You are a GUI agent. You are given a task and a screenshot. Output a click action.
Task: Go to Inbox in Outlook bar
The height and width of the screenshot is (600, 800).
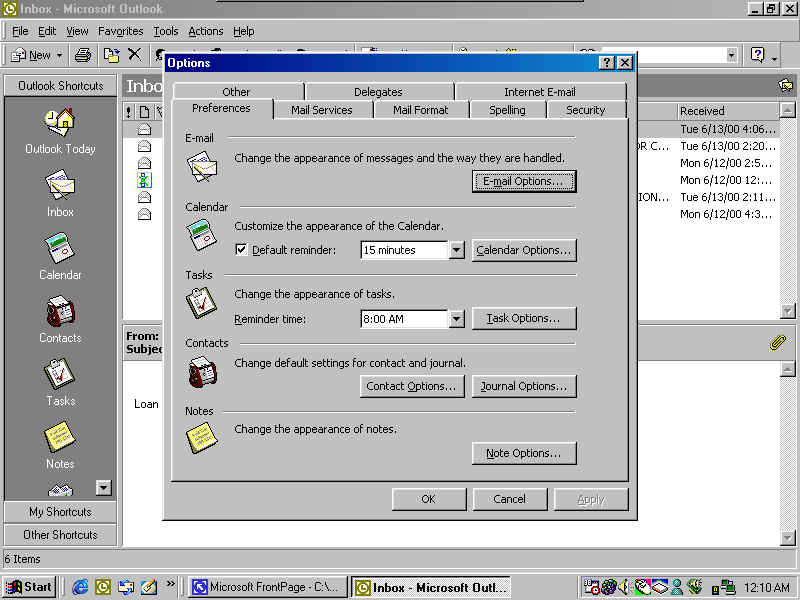click(x=60, y=187)
